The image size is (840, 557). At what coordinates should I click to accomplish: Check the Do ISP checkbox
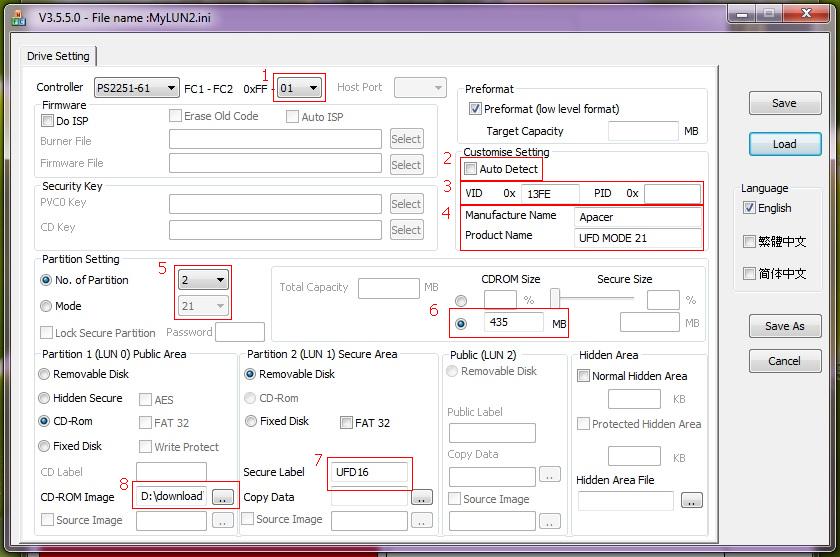(47, 121)
